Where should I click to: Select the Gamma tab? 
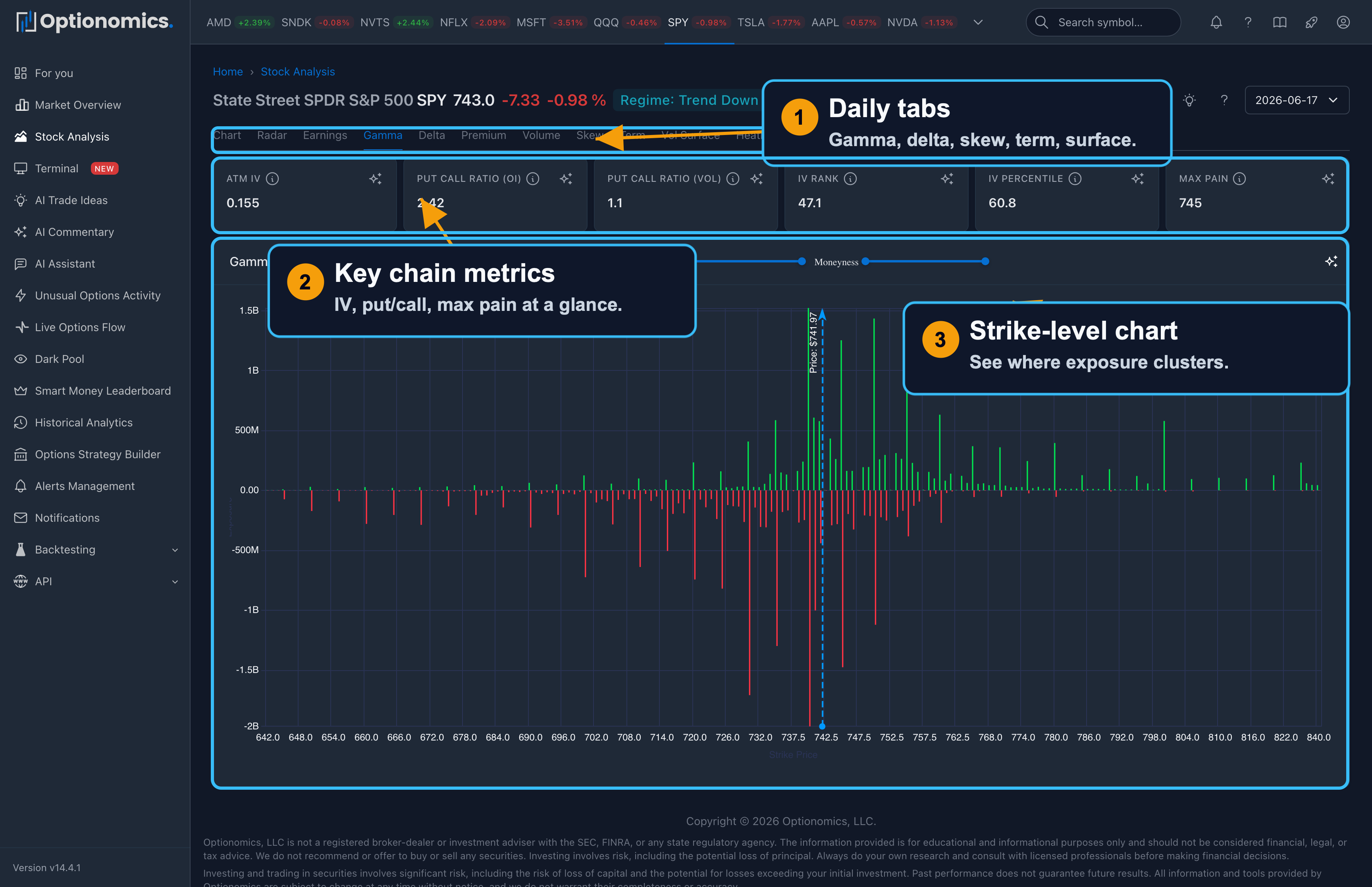pos(383,135)
